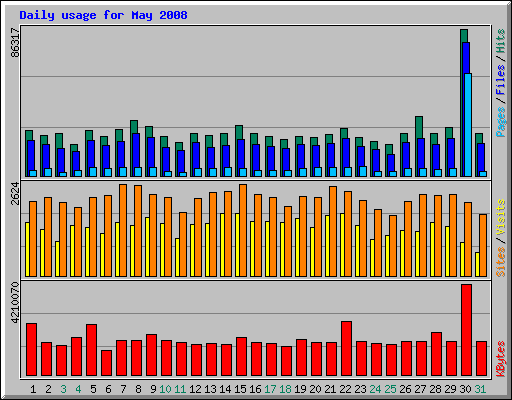Click day label 8 on the axis

pos(138,389)
